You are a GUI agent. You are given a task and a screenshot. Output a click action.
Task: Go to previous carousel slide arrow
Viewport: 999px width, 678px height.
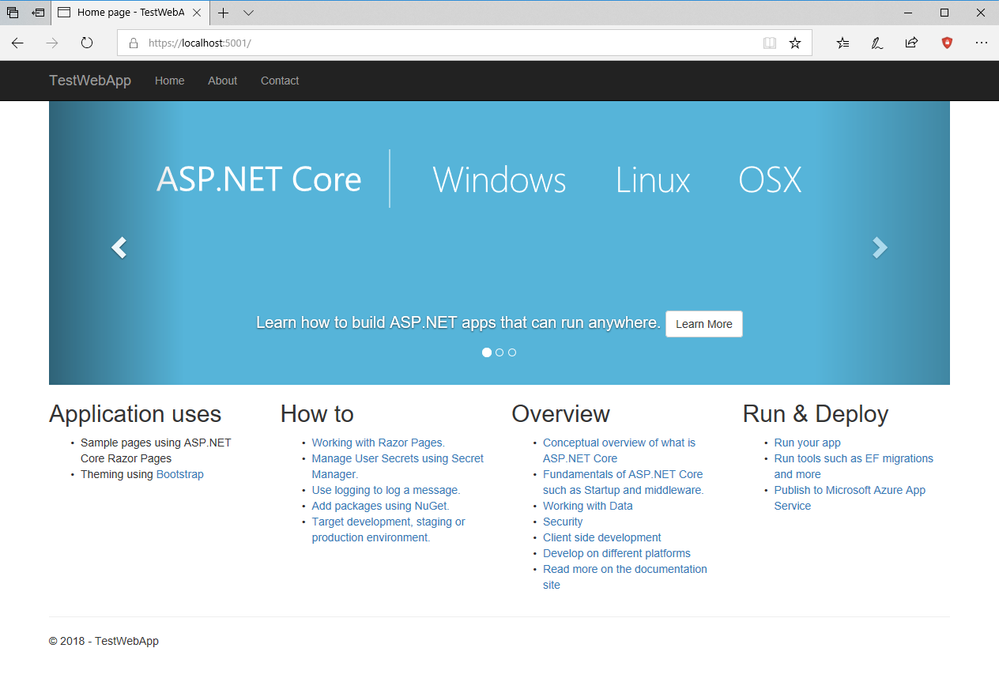(x=119, y=247)
